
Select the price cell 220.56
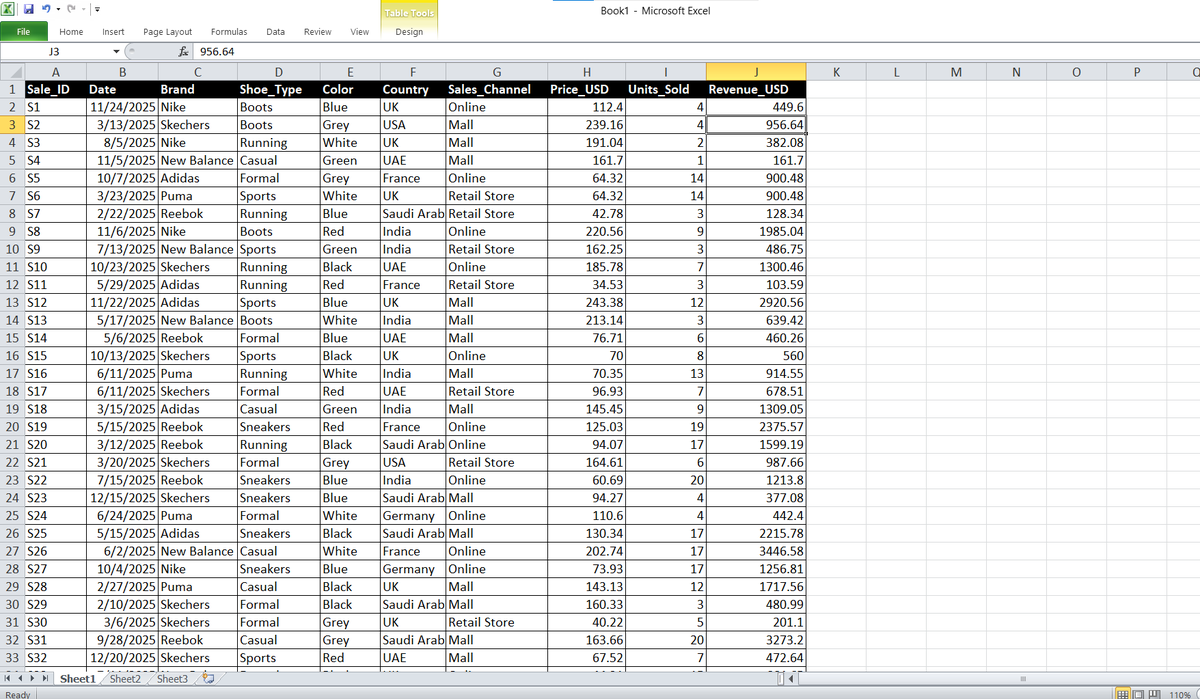(x=587, y=231)
